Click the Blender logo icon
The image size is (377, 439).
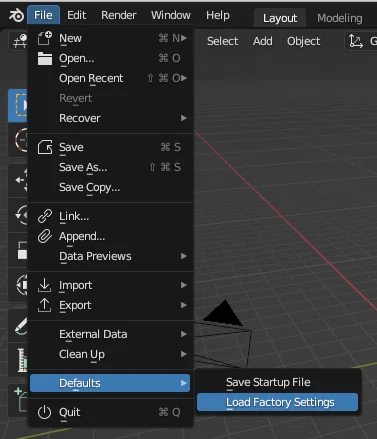pyautogui.click(x=16, y=15)
